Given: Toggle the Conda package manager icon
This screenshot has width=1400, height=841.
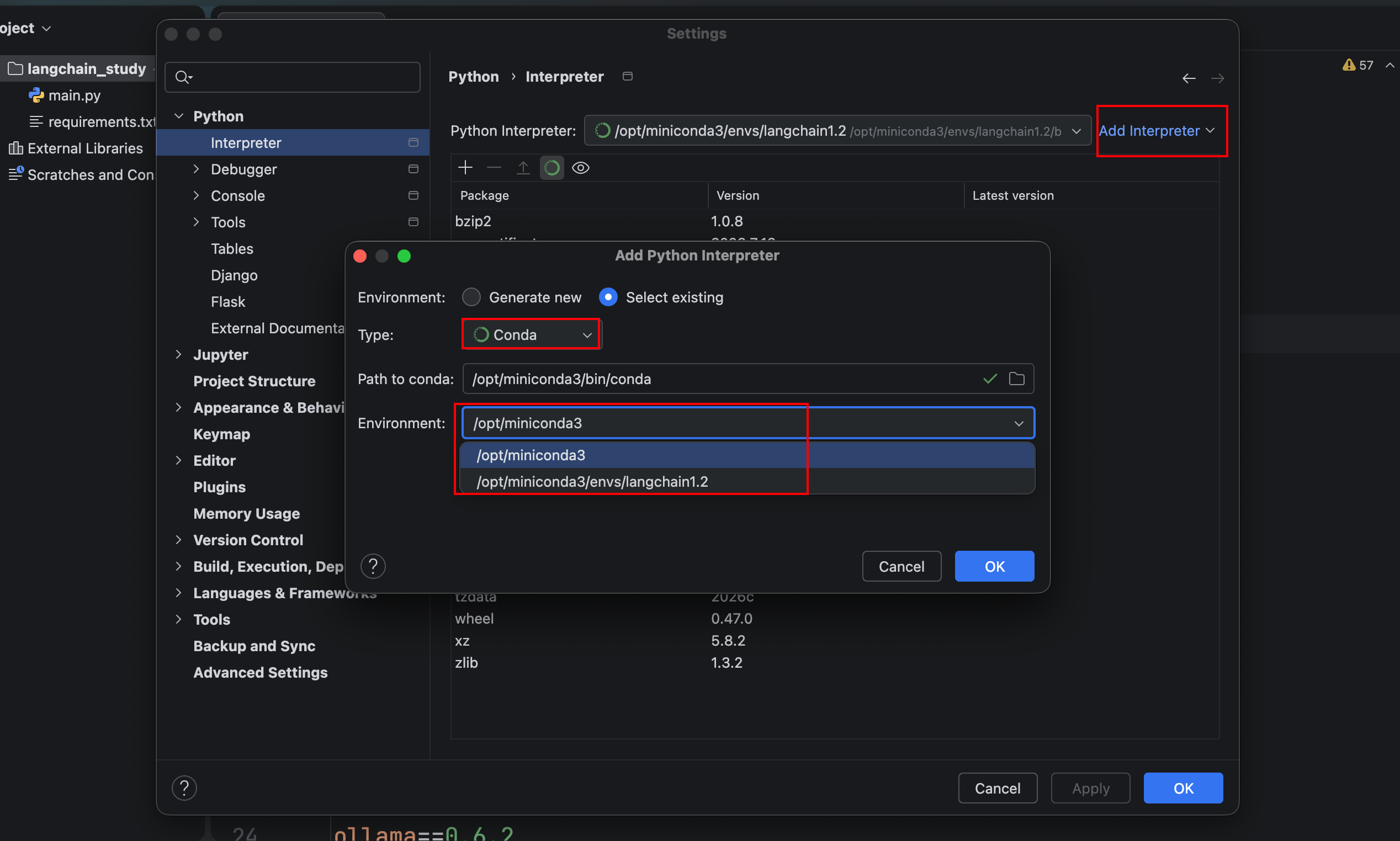Looking at the screenshot, I should click(551, 168).
